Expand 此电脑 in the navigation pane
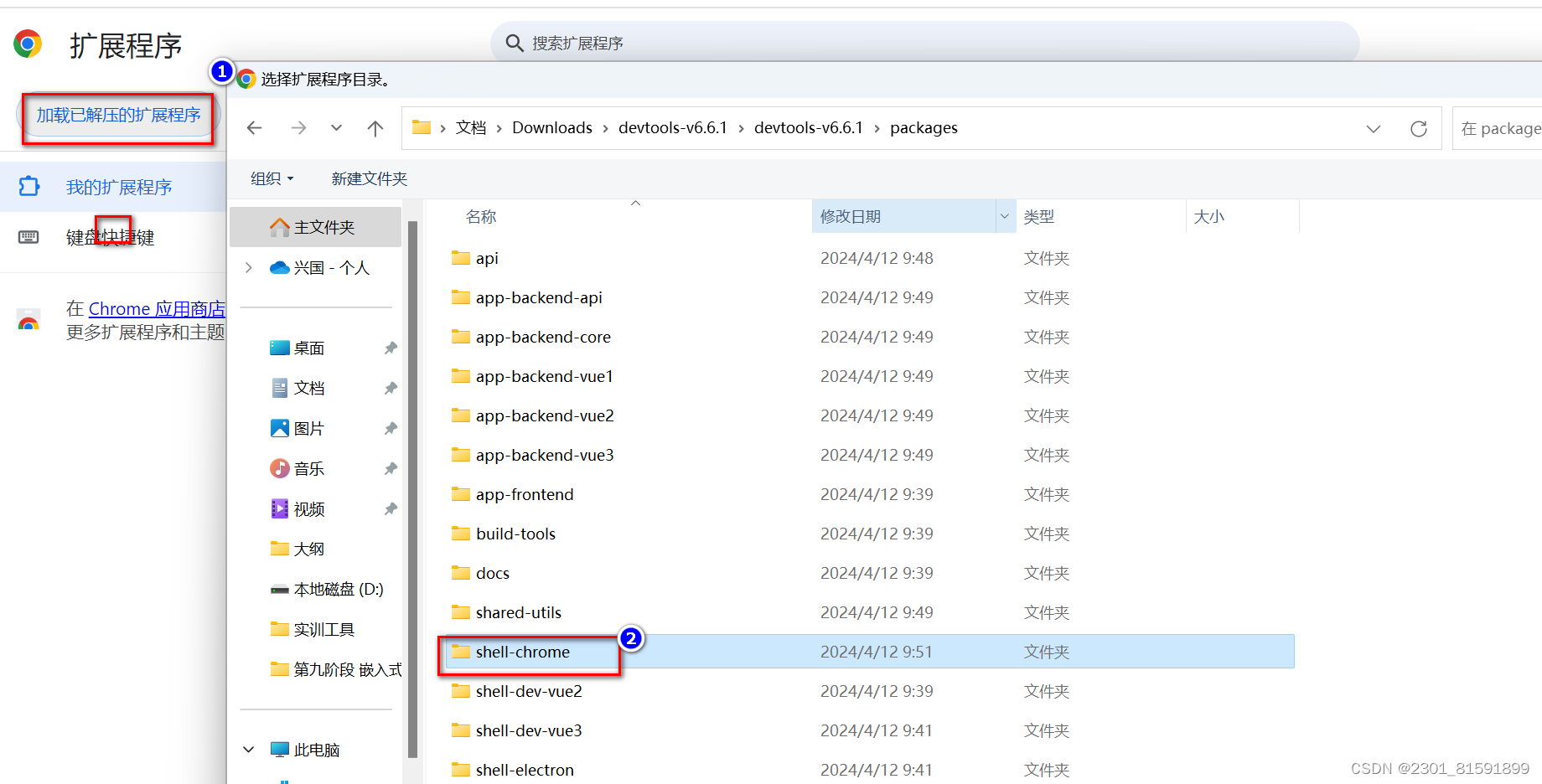1542x784 pixels. [248, 749]
